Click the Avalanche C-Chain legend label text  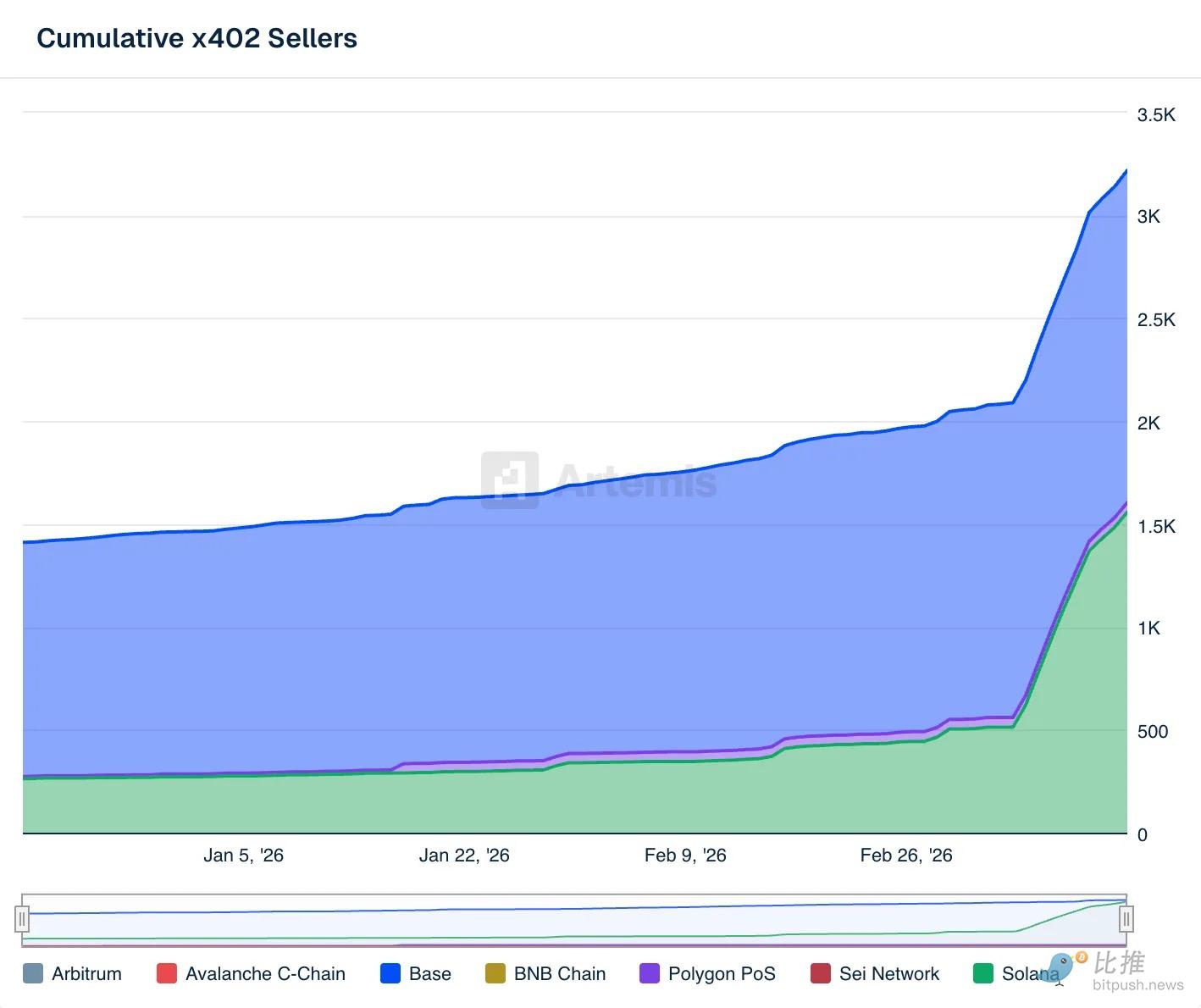click(x=265, y=973)
